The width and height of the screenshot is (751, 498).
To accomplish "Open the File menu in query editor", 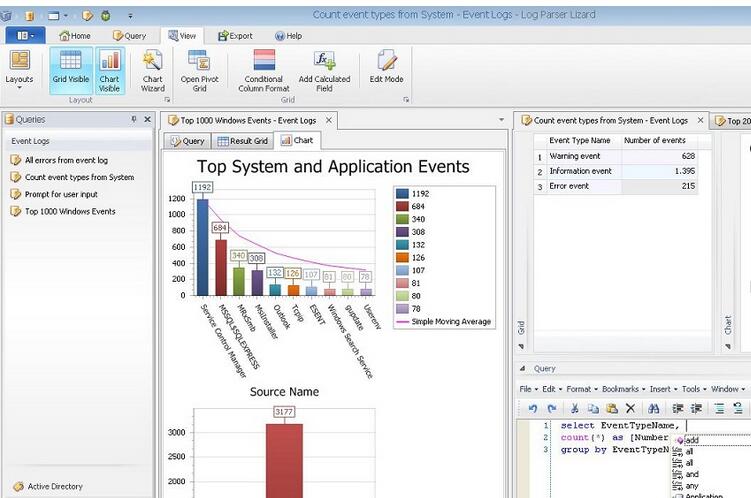I will tap(529, 389).
